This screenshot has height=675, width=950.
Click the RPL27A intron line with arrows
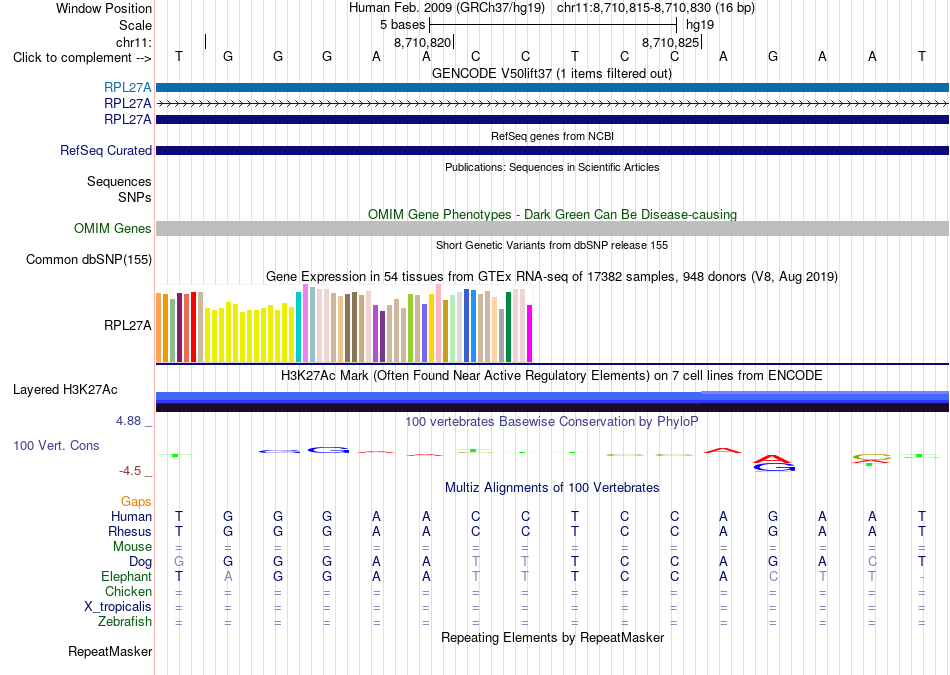552,104
